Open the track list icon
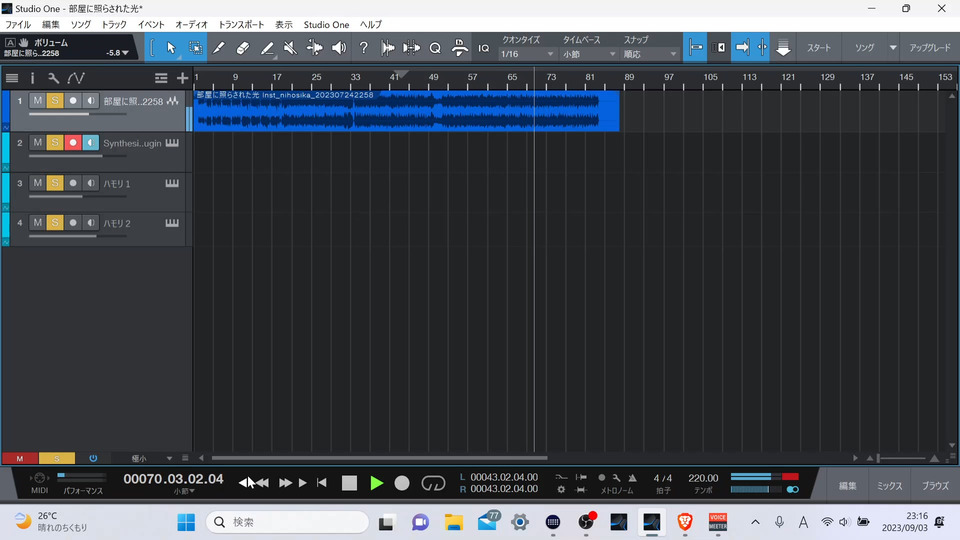 click(x=12, y=78)
